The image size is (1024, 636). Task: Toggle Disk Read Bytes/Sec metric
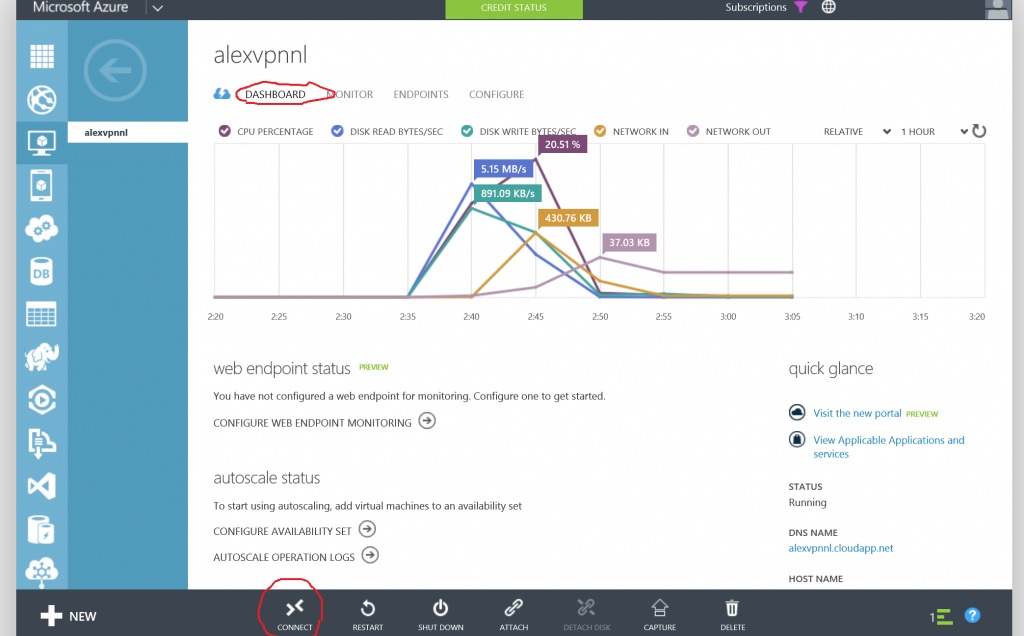(x=337, y=131)
